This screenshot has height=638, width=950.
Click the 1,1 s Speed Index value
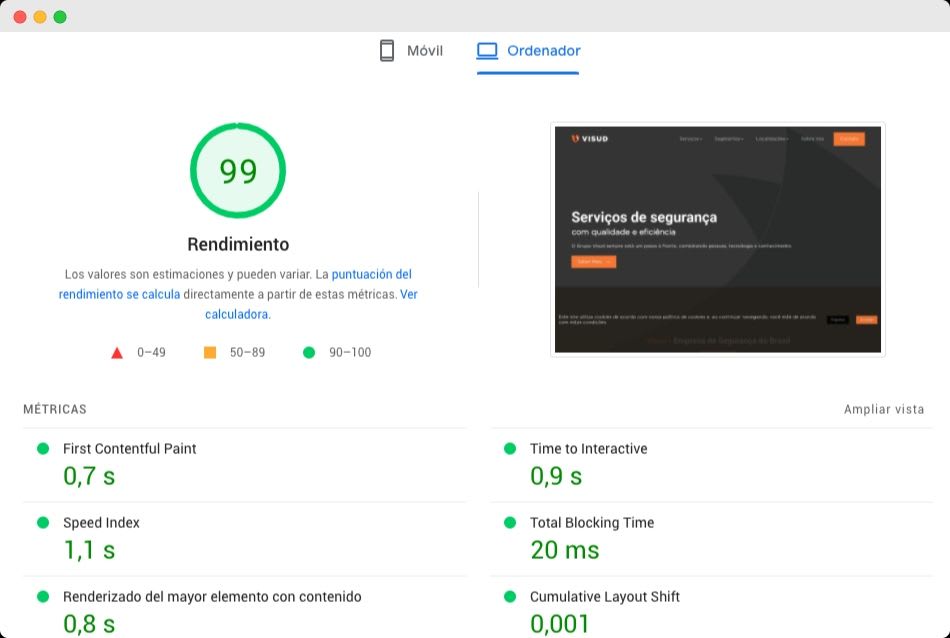[x=89, y=550]
